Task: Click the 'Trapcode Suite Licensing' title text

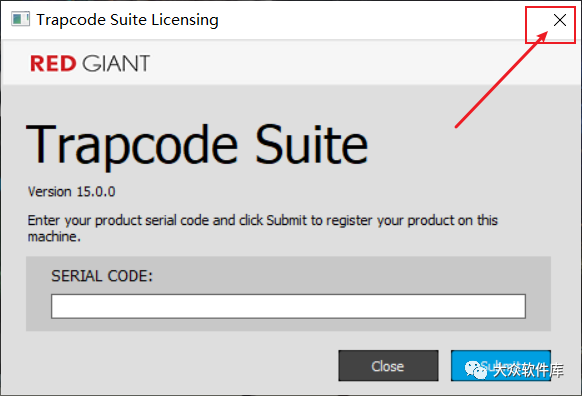Action: pyautogui.click(x=127, y=20)
